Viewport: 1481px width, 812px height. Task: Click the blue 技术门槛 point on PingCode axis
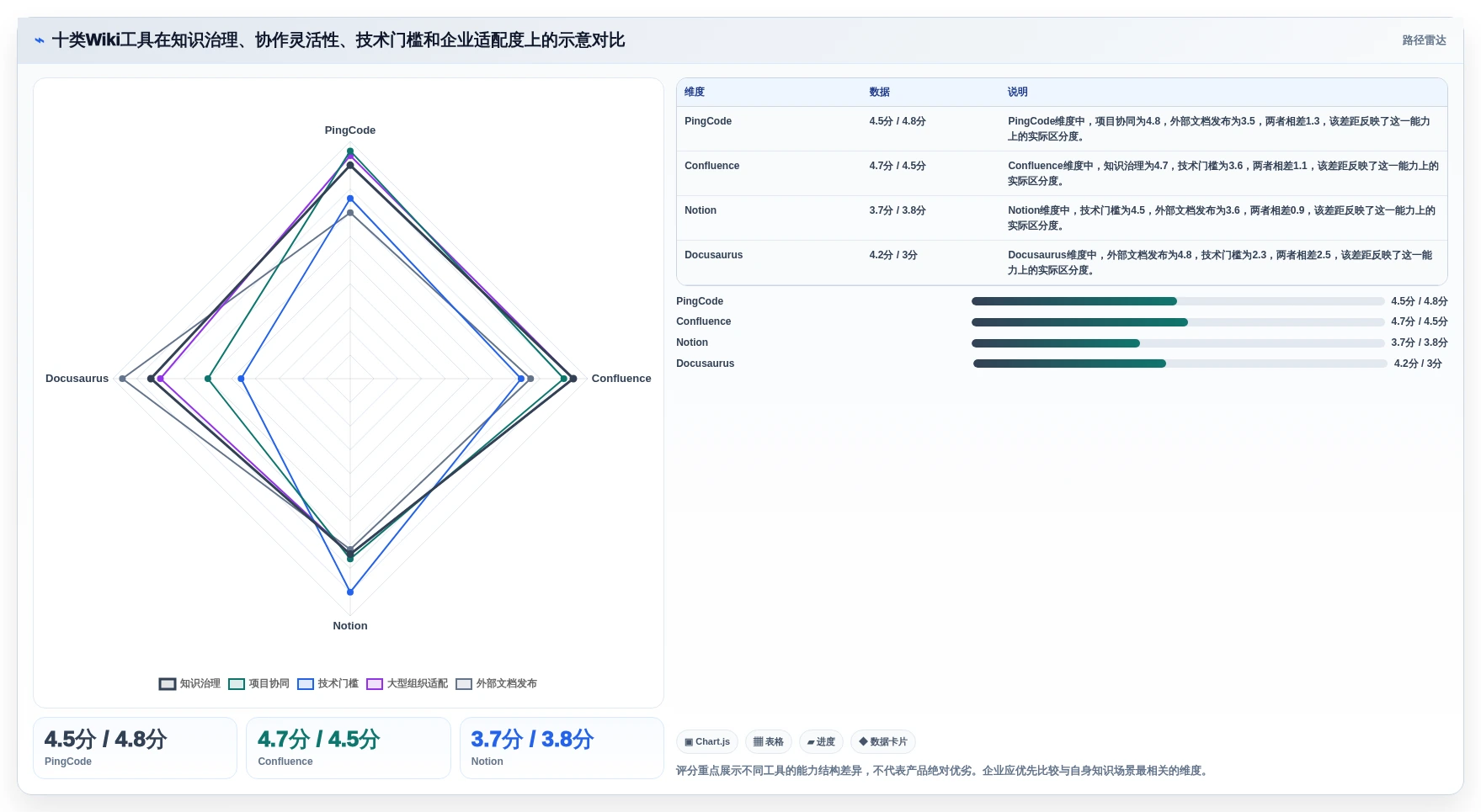tap(350, 199)
